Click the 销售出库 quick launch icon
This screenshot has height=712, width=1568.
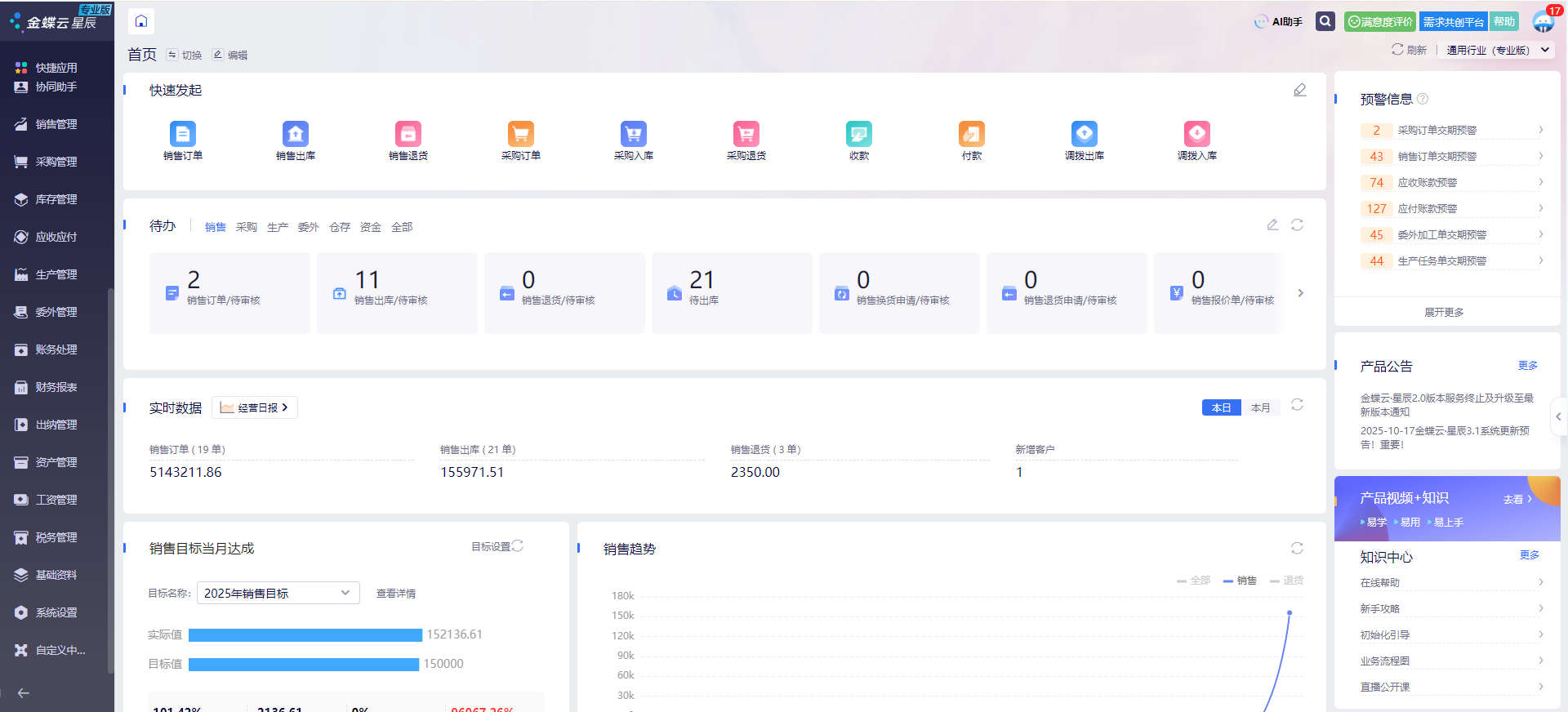(295, 135)
